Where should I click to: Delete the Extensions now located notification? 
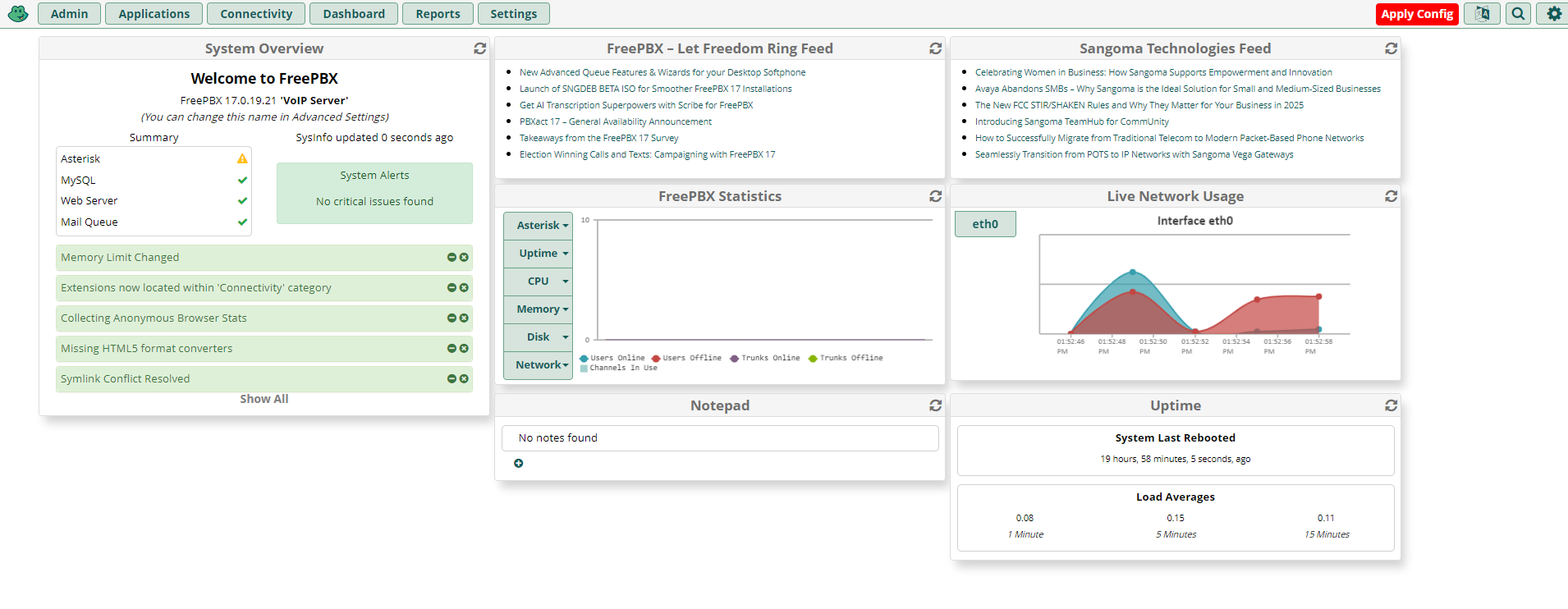464,288
